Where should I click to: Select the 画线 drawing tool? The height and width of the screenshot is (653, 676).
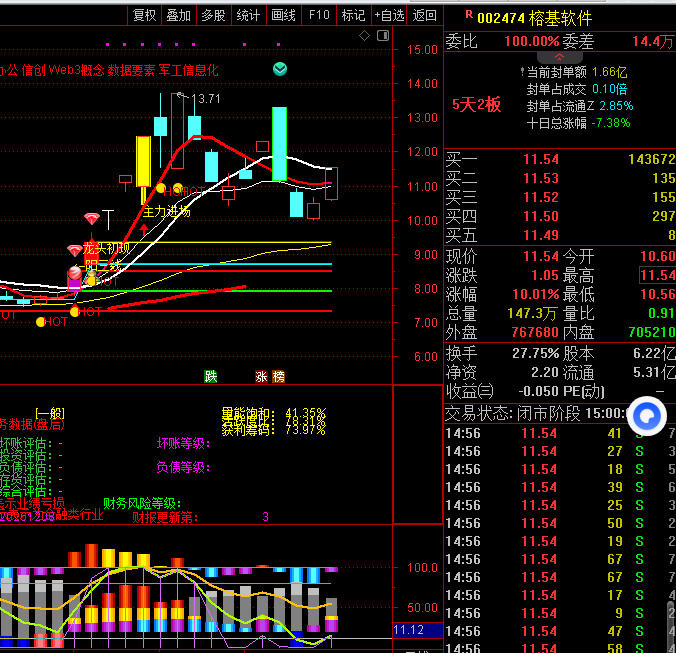283,15
